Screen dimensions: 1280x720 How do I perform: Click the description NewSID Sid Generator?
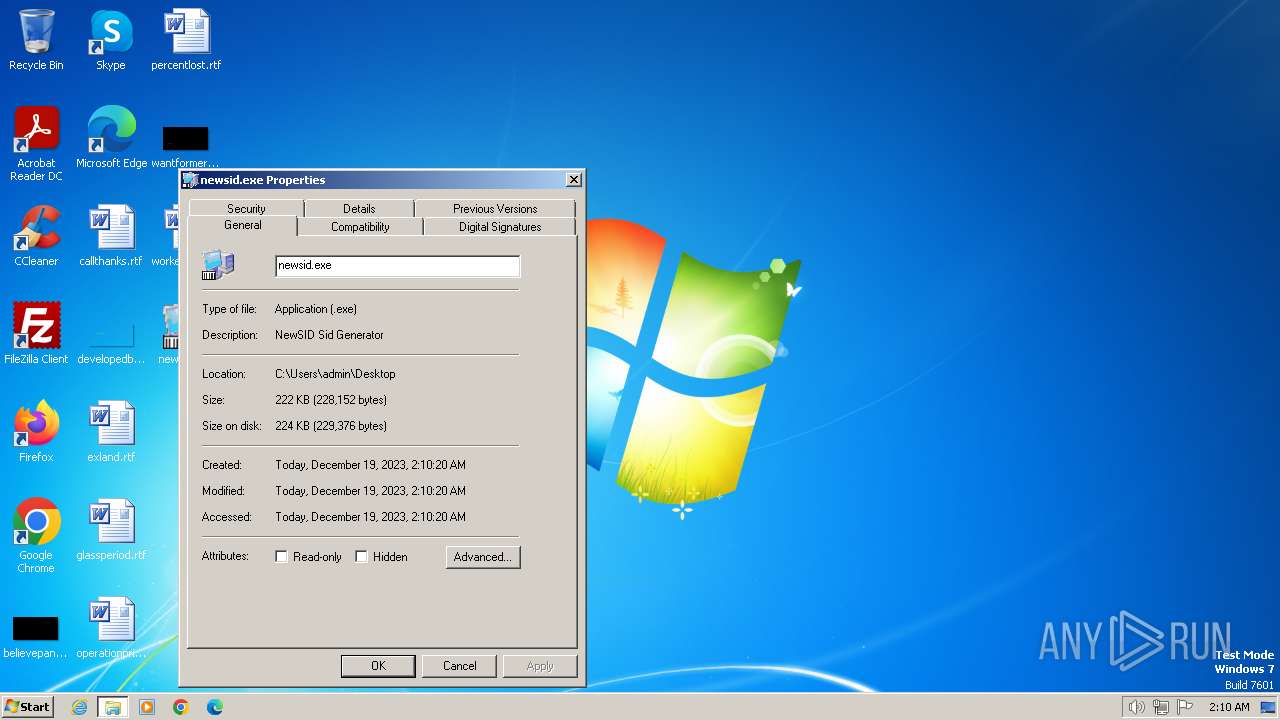[329, 335]
